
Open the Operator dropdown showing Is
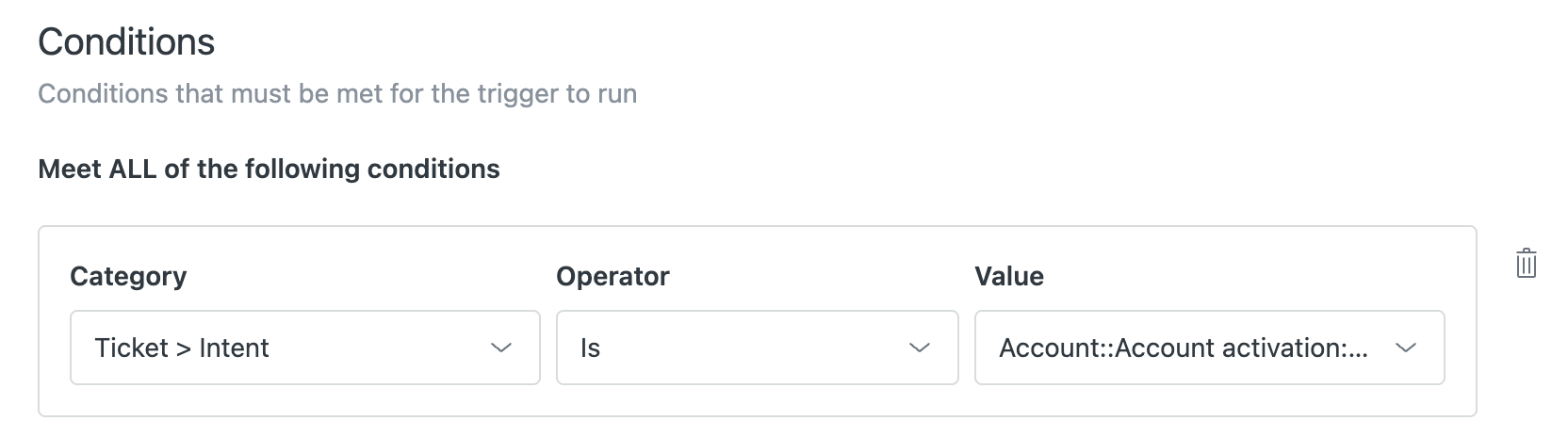758,348
